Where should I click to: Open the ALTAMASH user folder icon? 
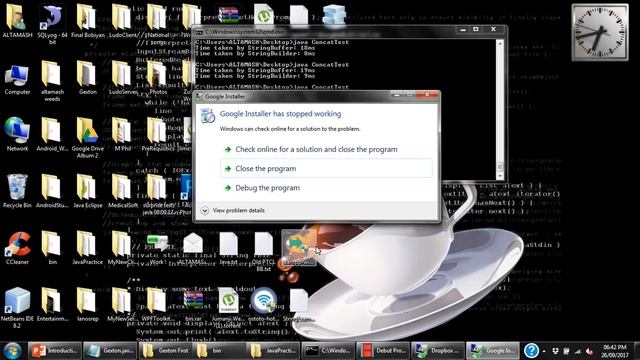pyautogui.click(x=17, y=22)
